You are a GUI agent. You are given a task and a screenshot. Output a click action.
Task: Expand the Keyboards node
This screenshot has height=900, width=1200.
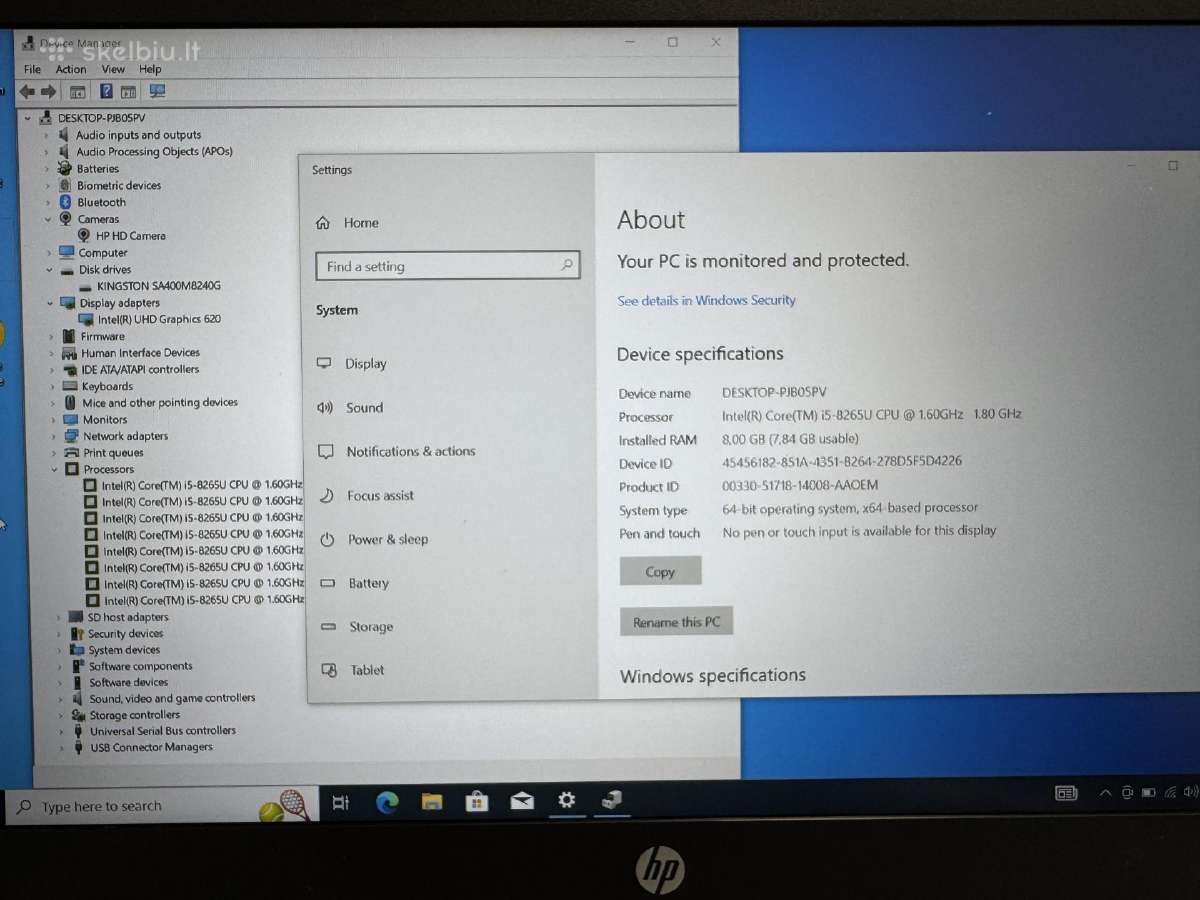tap(52, 386)
